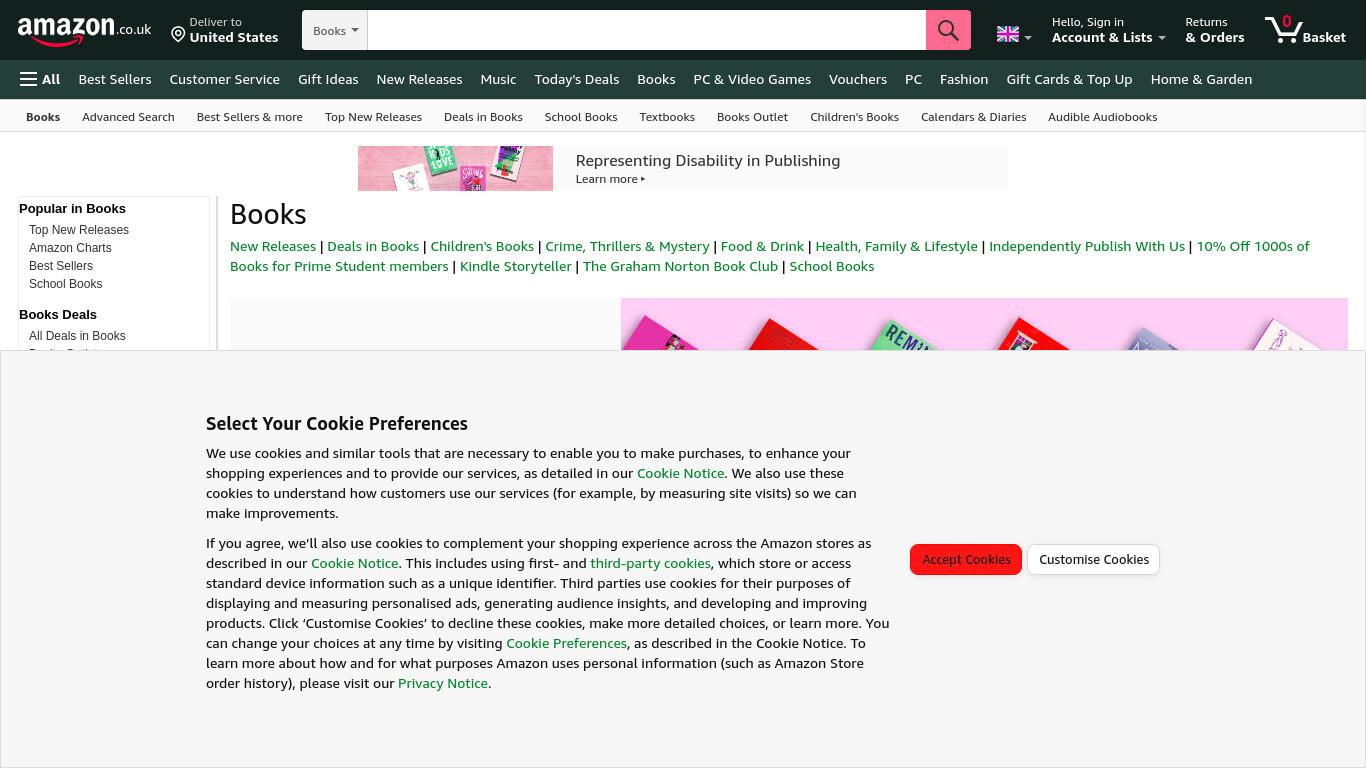Screen dimensions: 1366x768
Task: Open the Books search category dropdown
Action: click(335, 30)
